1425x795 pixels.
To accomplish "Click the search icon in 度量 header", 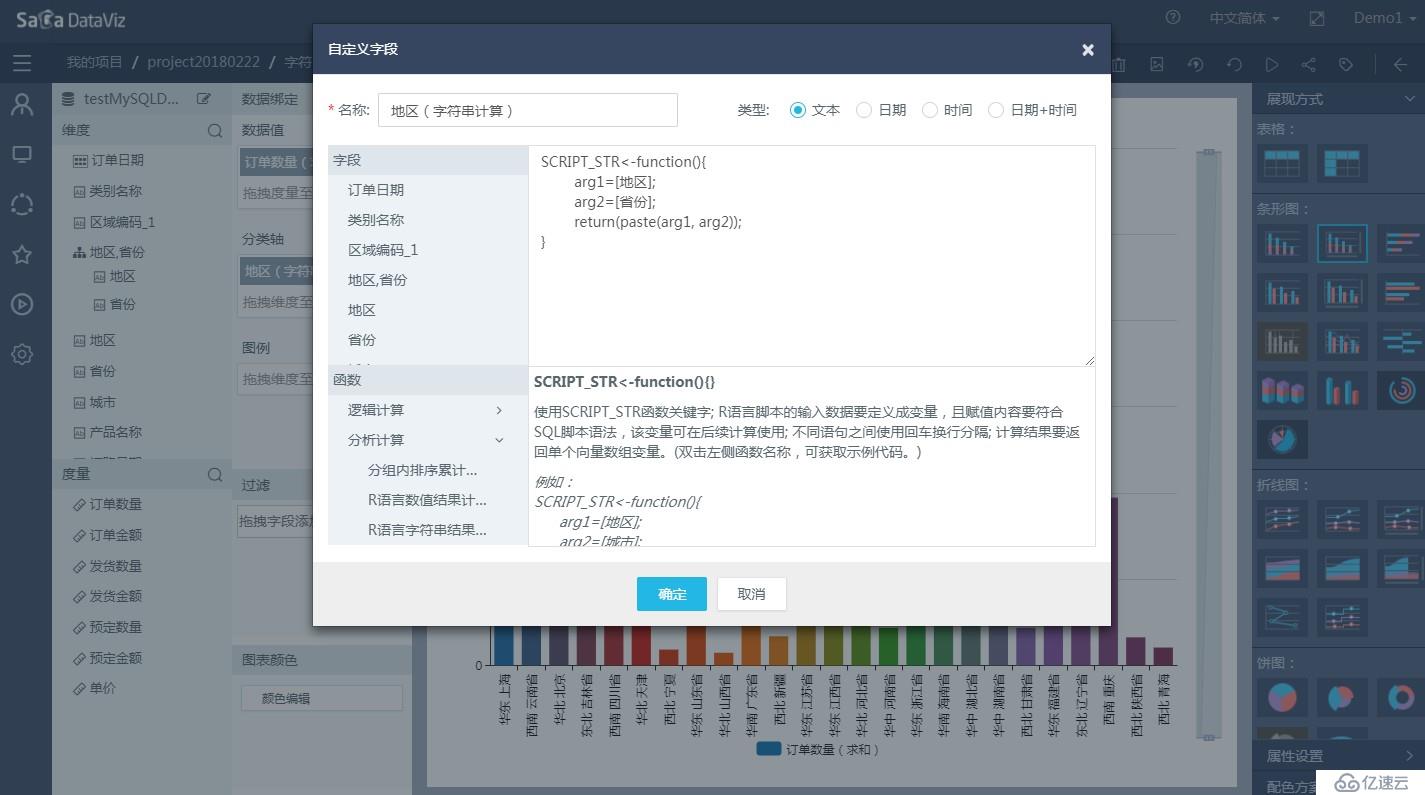I will point(215,474).
